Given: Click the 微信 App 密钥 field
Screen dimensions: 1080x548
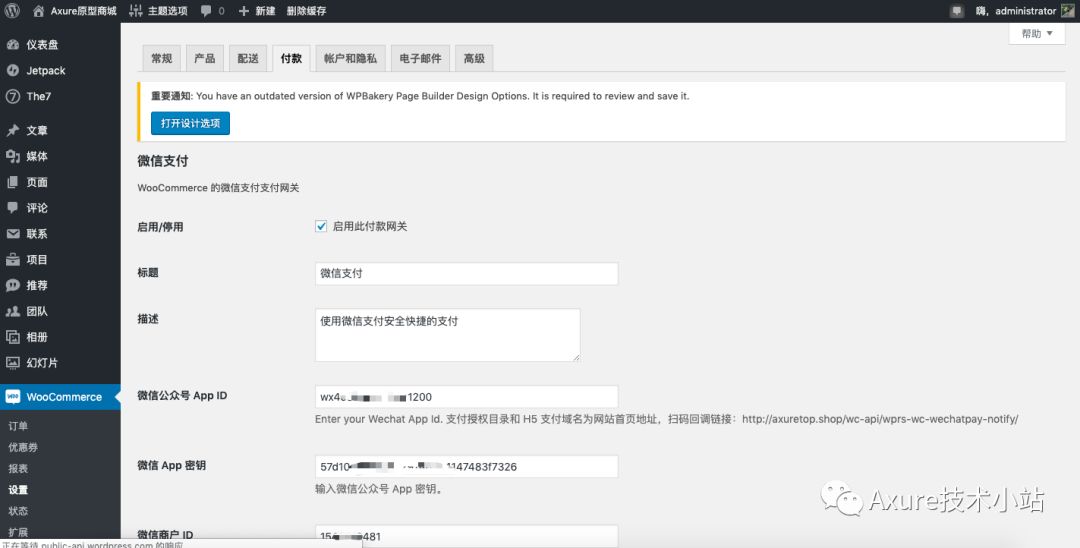Looking at the screenshot, I should pos(466,466).
